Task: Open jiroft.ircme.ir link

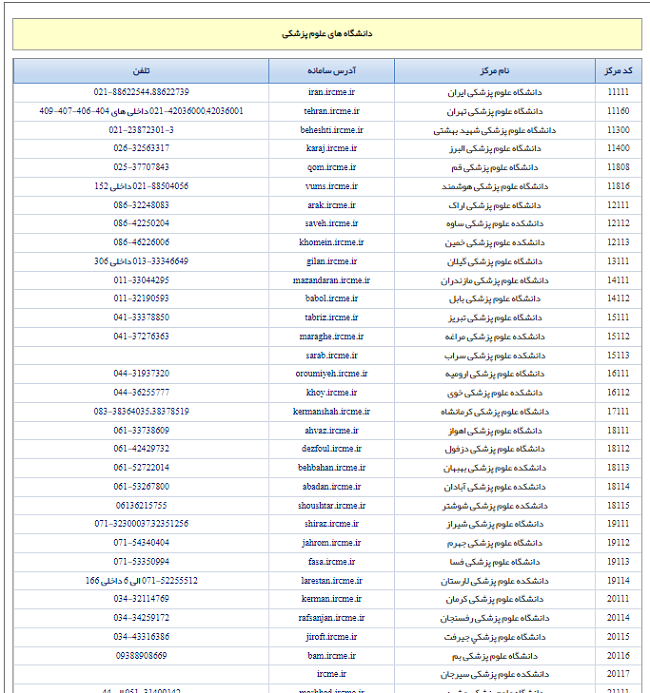Action: coord(331,637)
